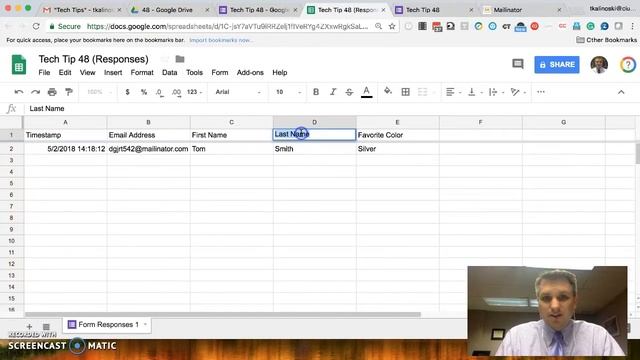
Task: Open Other Bookmarks folder
Action: point(607,40)
